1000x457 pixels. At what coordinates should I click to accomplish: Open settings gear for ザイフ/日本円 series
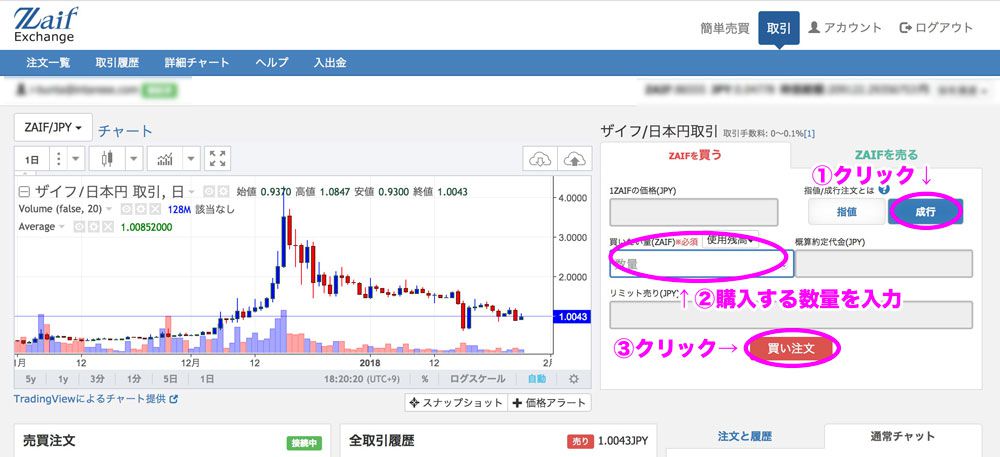(224, 191)
